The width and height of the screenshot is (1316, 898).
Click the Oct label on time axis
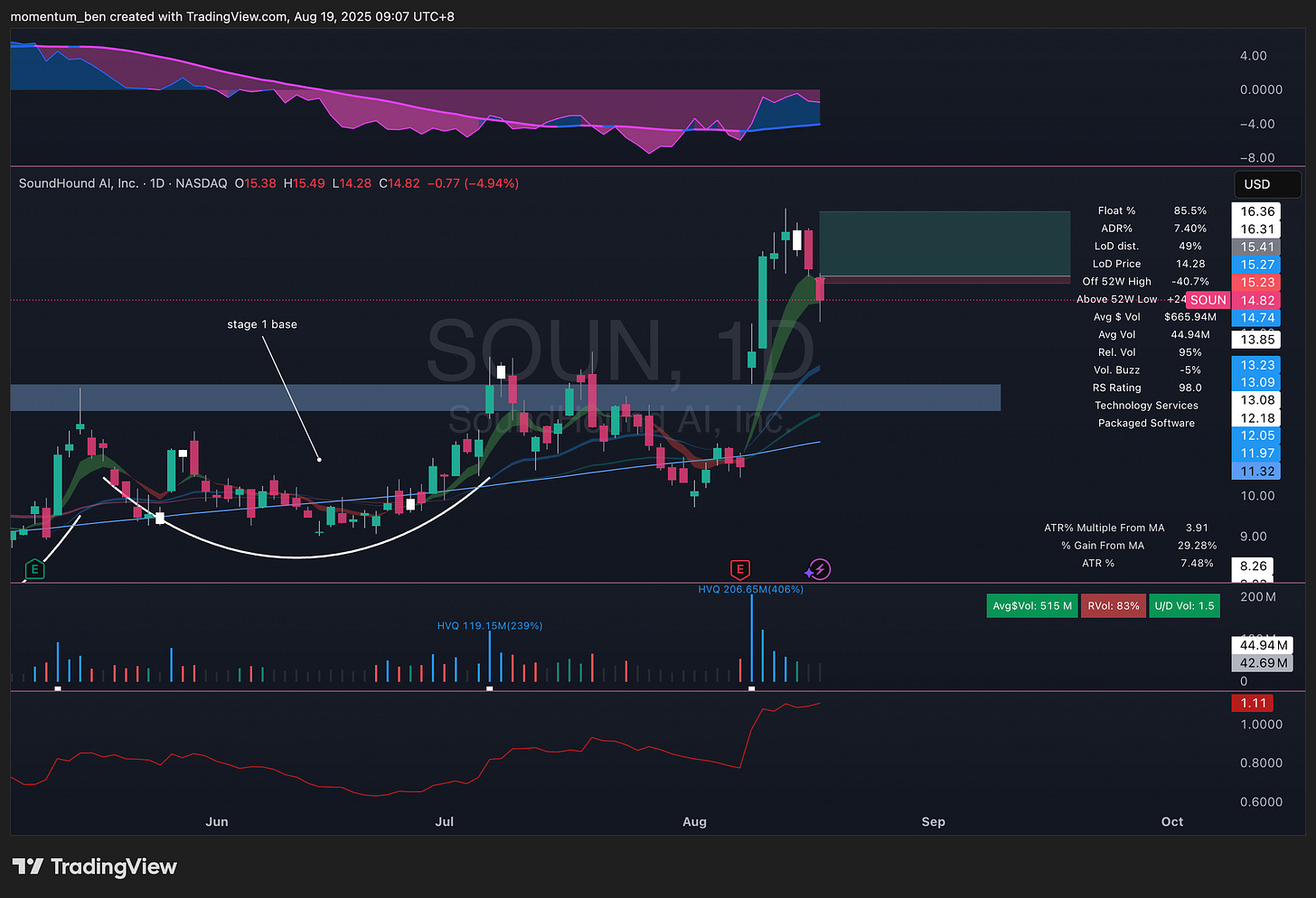[1172, 821]
